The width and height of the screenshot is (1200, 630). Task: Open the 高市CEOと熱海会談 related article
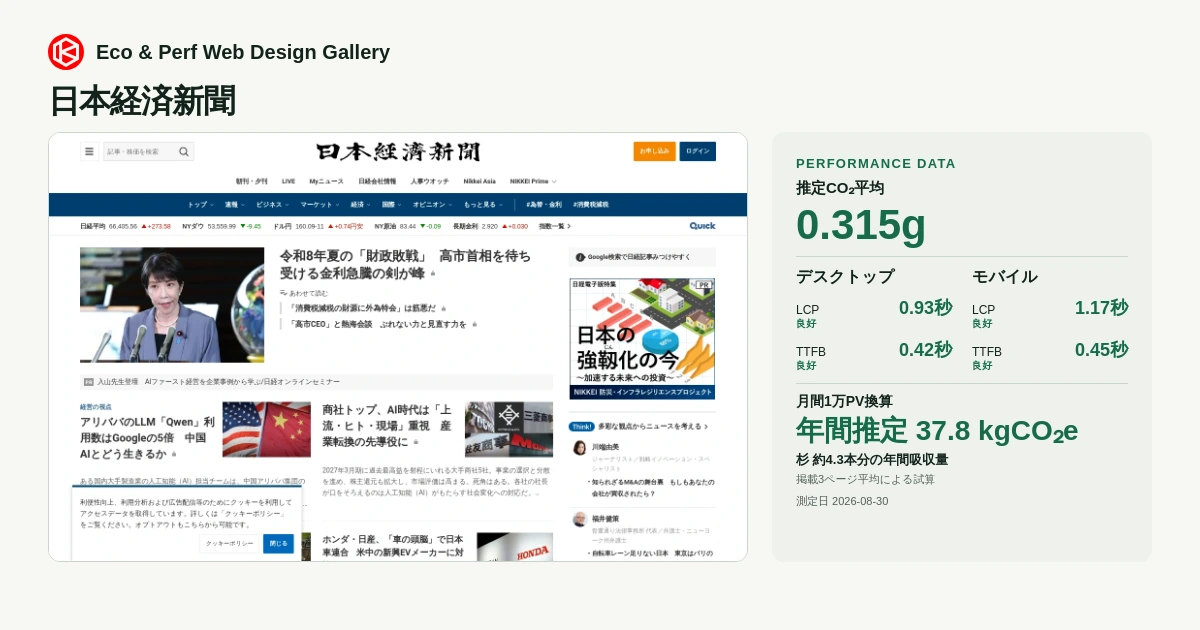(x=378, y=324)
